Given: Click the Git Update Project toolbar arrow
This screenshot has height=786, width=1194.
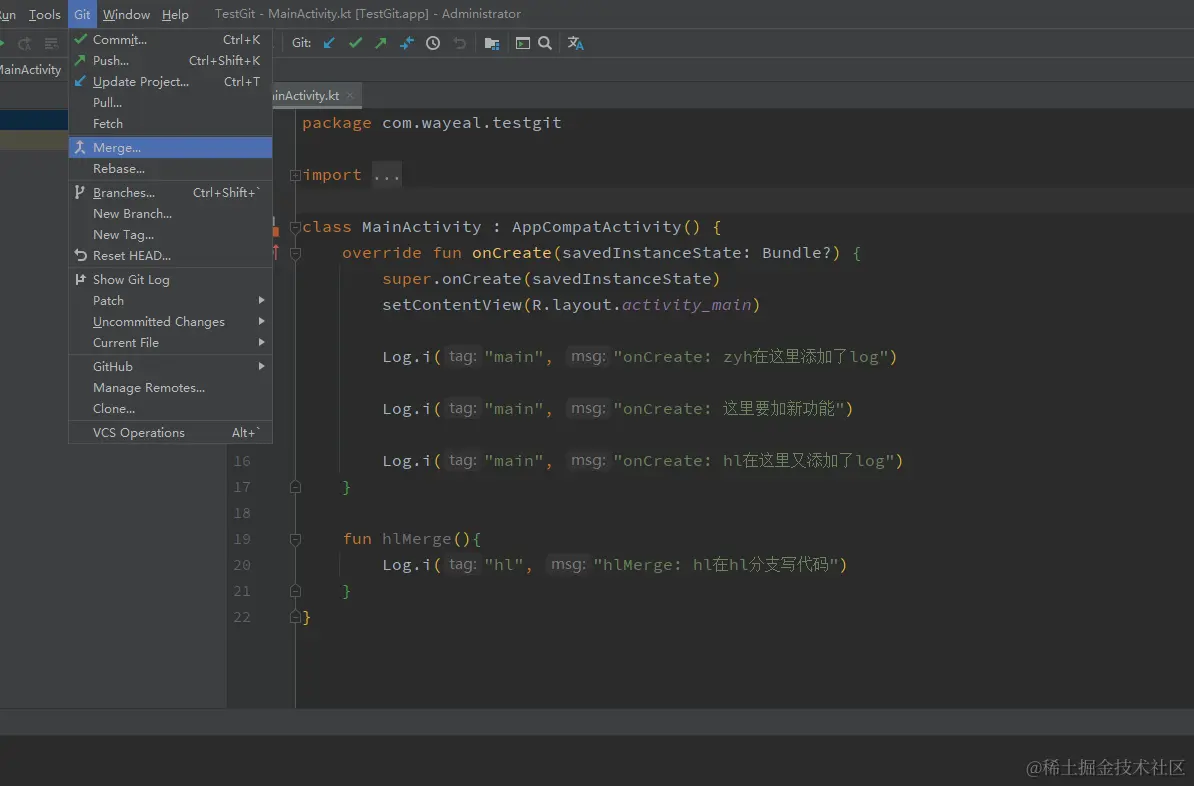Looking at the screenshot, I should [329, 43].
